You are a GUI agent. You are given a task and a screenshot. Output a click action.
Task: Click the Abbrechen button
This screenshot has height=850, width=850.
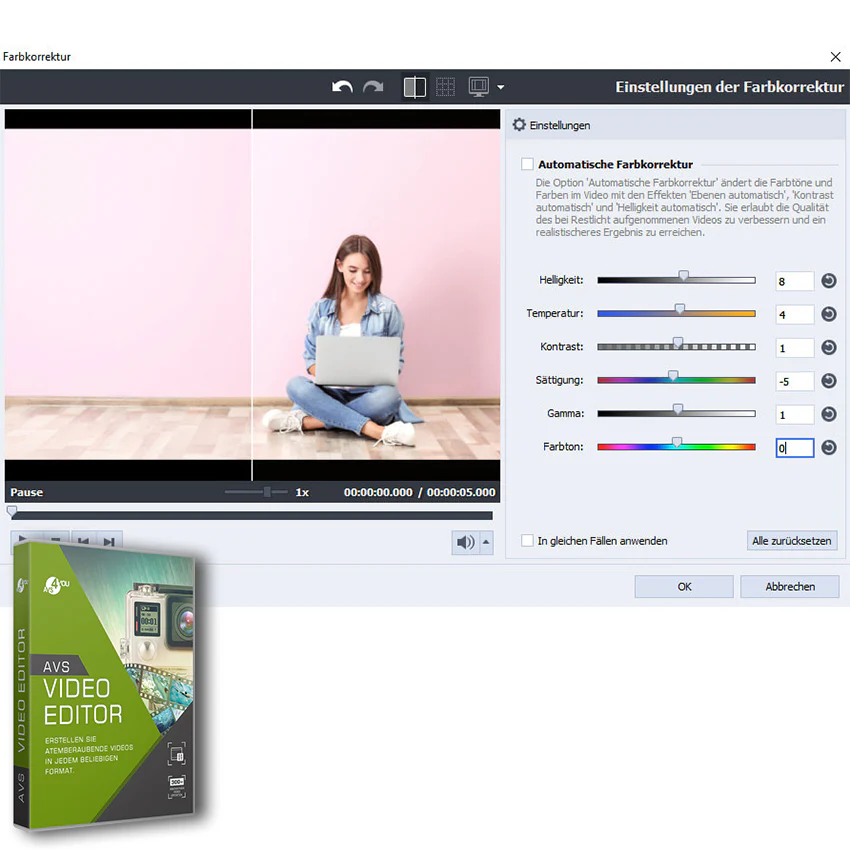[790, 587]
